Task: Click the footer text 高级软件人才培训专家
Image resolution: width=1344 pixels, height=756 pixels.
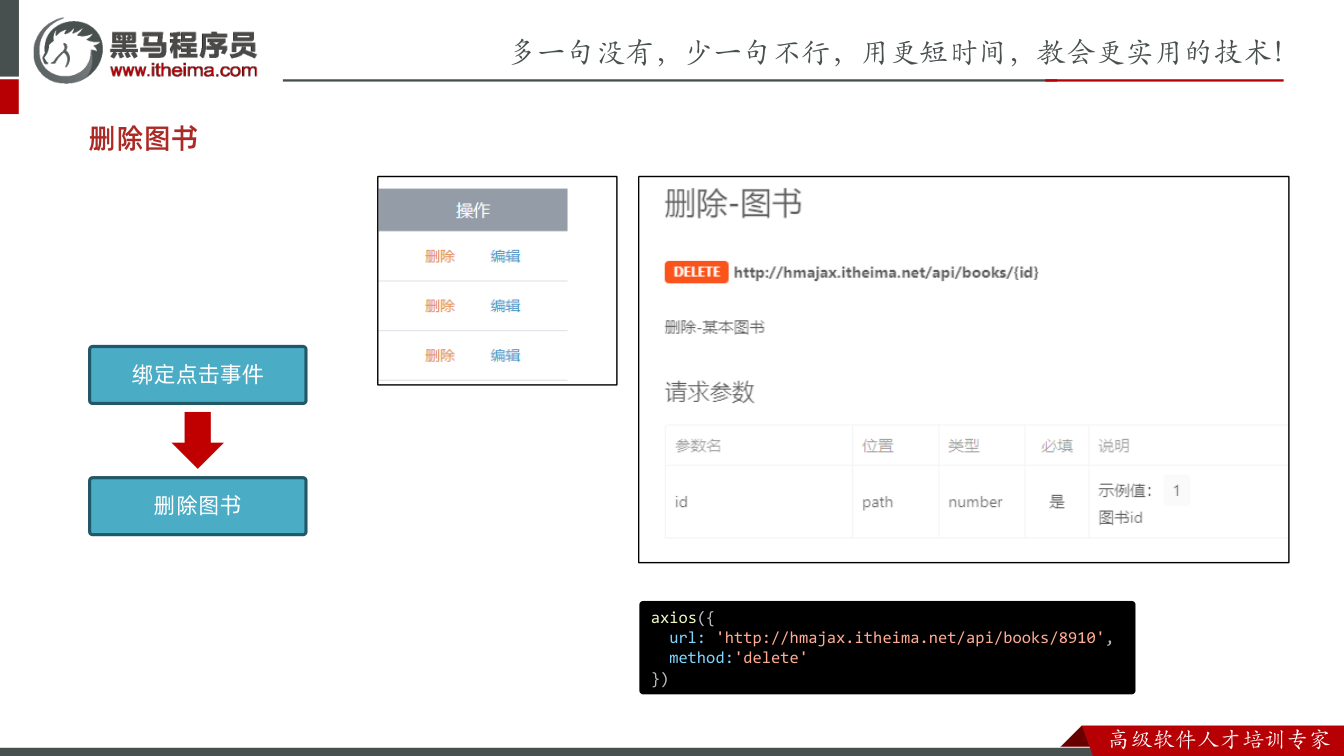Action: (x=1220, y=740)
